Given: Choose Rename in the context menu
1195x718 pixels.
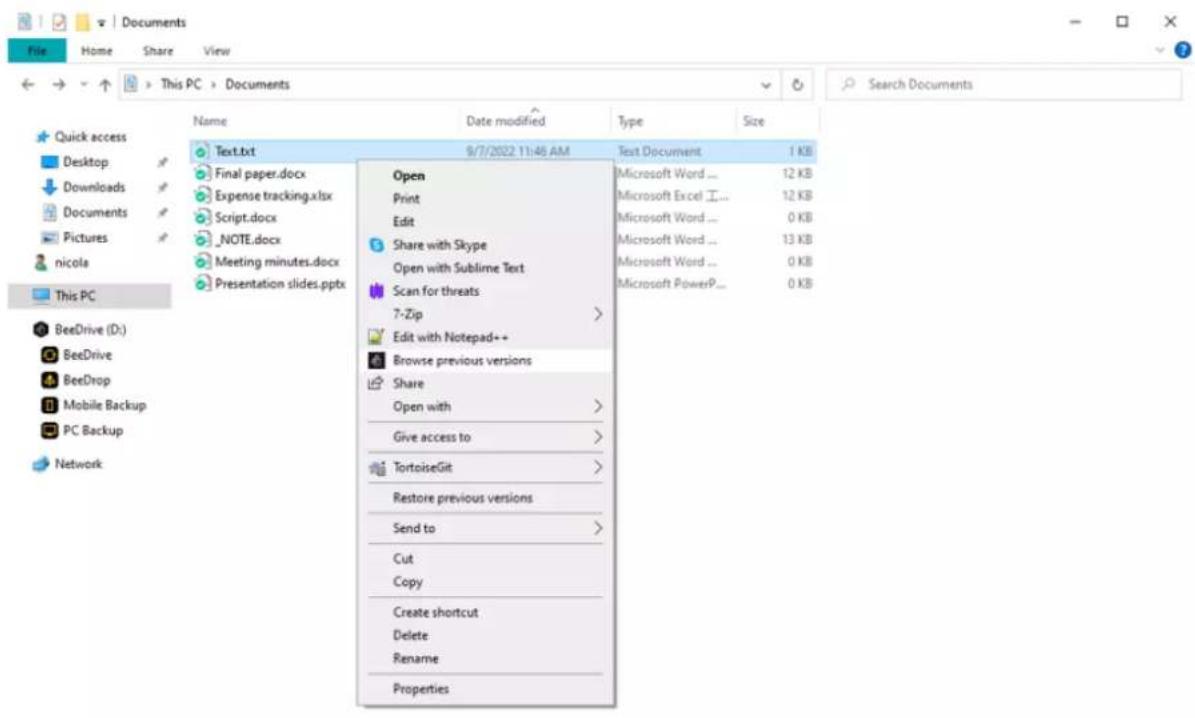Looking at the screenshot, I should pos(415,659).
